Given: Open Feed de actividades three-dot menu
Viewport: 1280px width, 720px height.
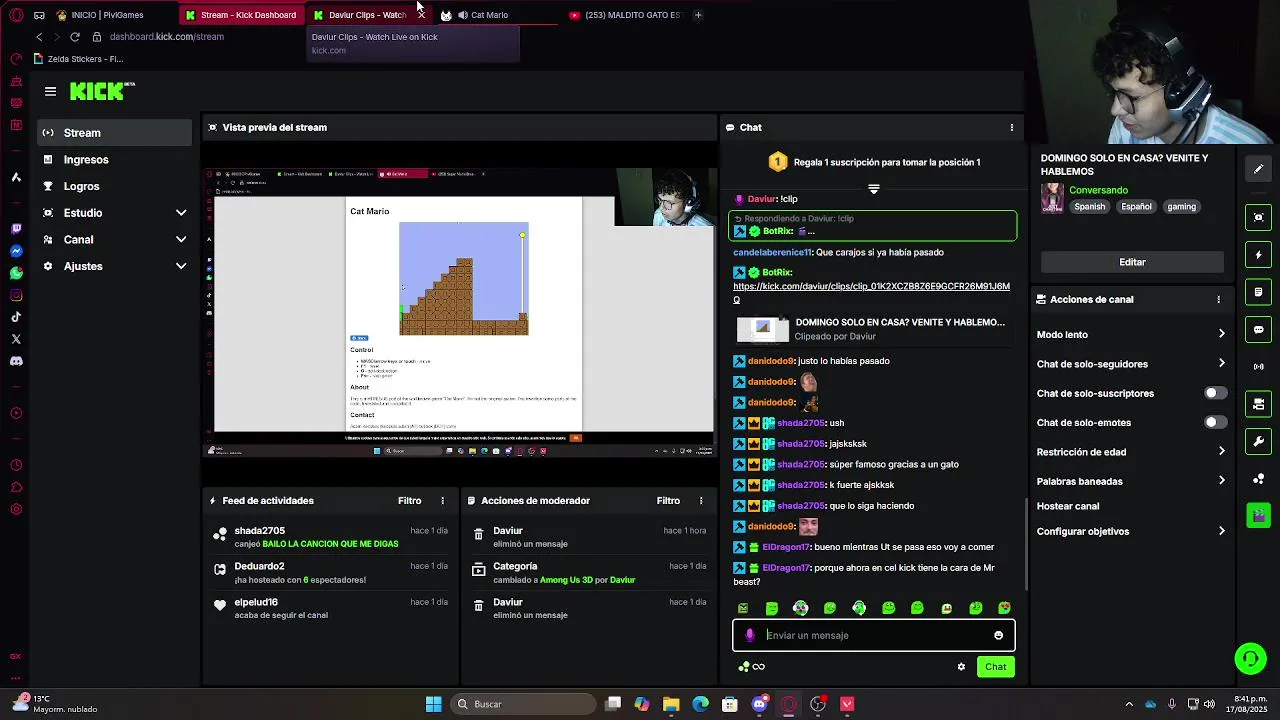Looking at the screenshot, I should [x=442, y=501].
